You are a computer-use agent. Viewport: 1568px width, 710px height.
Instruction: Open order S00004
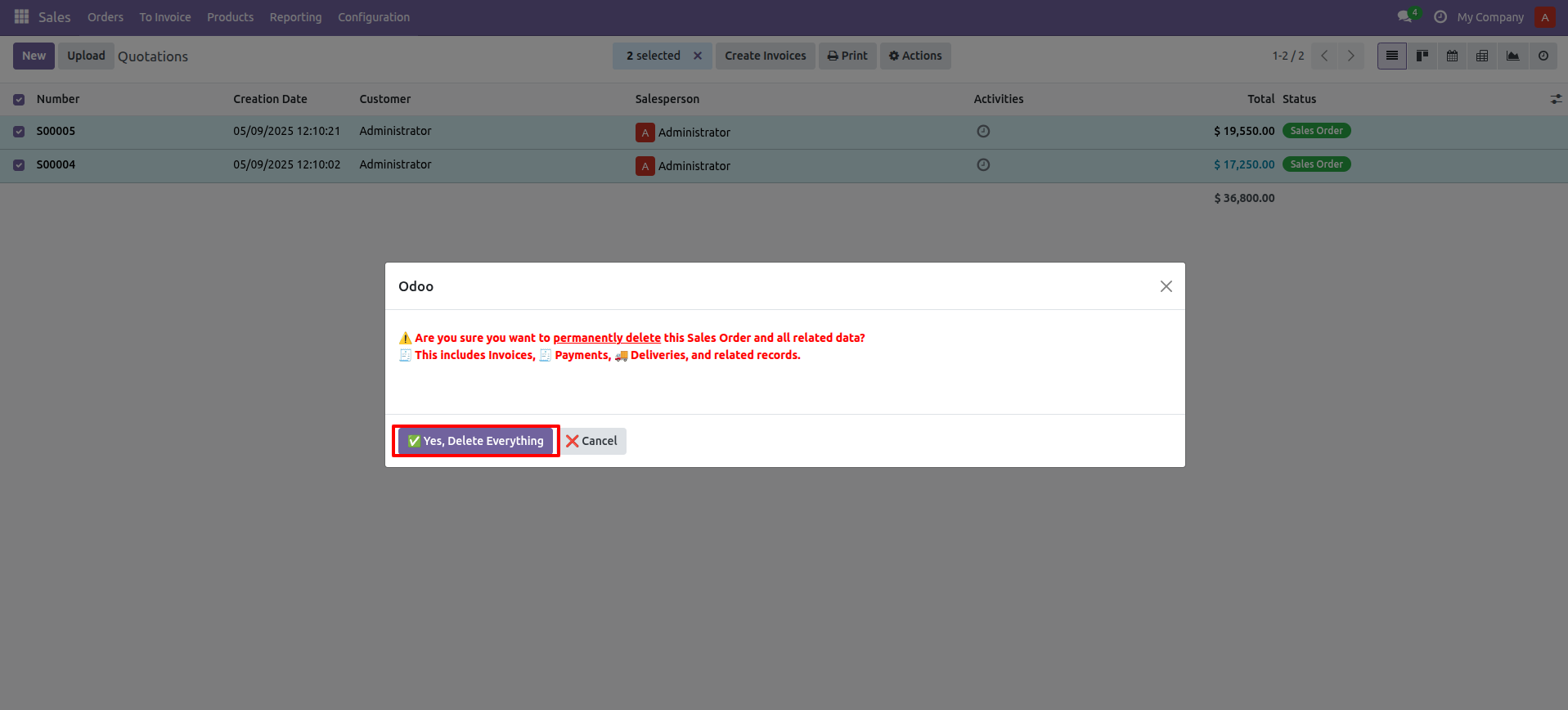(x=56, y=164)
